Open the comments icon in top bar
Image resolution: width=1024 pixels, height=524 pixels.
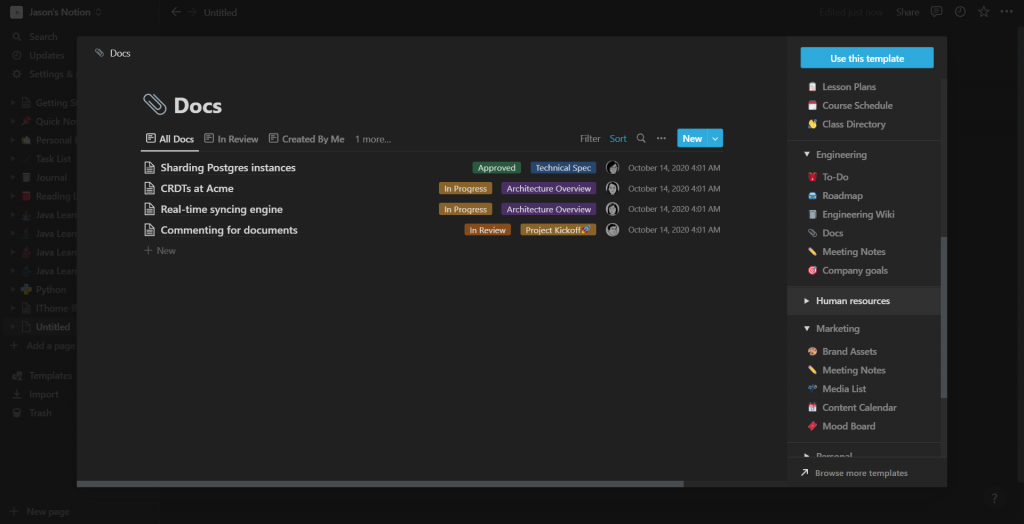point(936,12)
